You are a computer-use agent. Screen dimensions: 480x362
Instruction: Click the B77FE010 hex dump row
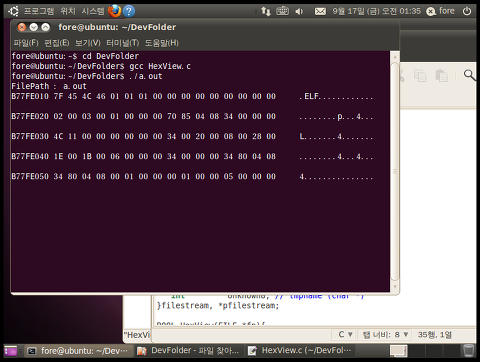[x=192, y=96]
